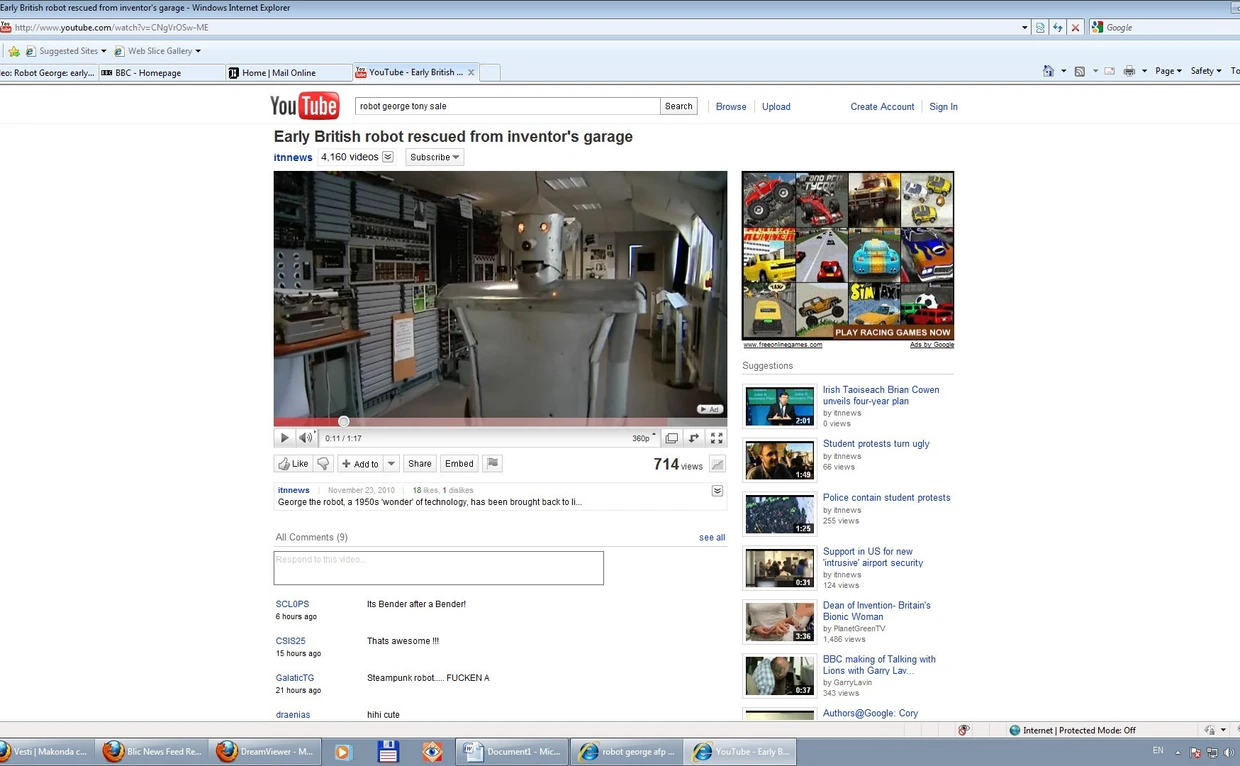Click the Embed button
Screen dimensions: 1240x766
click(459, 464)
